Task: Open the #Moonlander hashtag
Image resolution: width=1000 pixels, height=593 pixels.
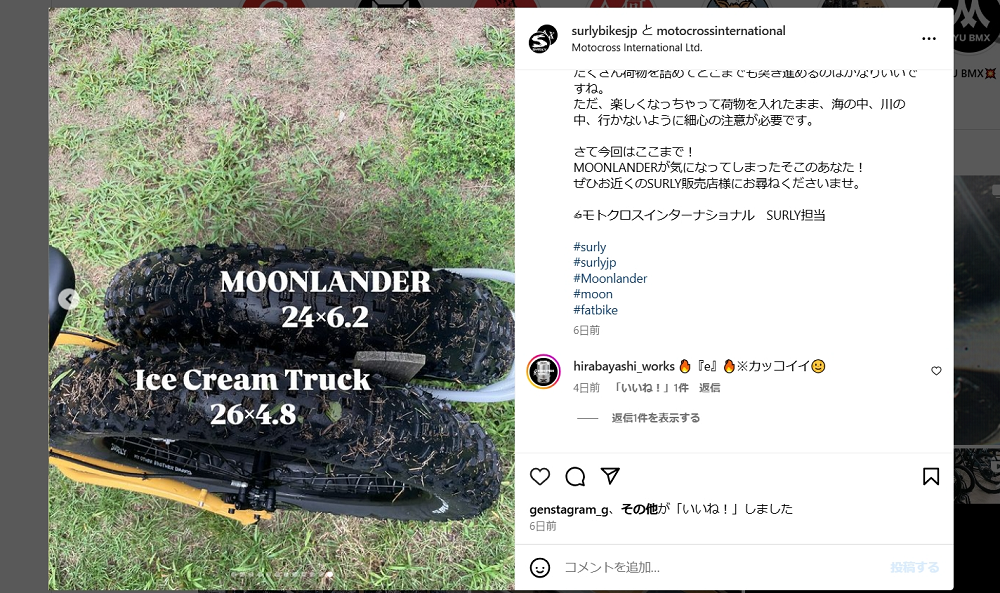Action: tap(610, 279)
